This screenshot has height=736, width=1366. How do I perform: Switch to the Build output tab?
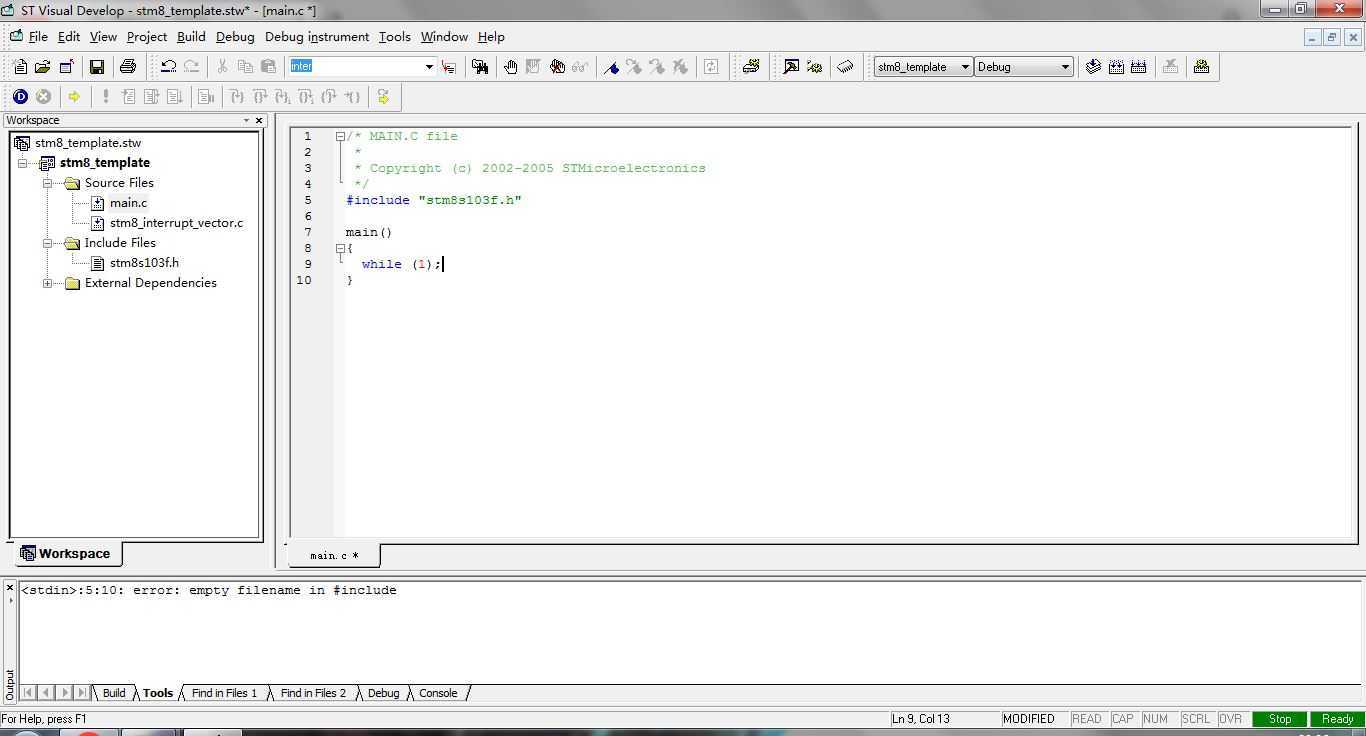(114, 693)
